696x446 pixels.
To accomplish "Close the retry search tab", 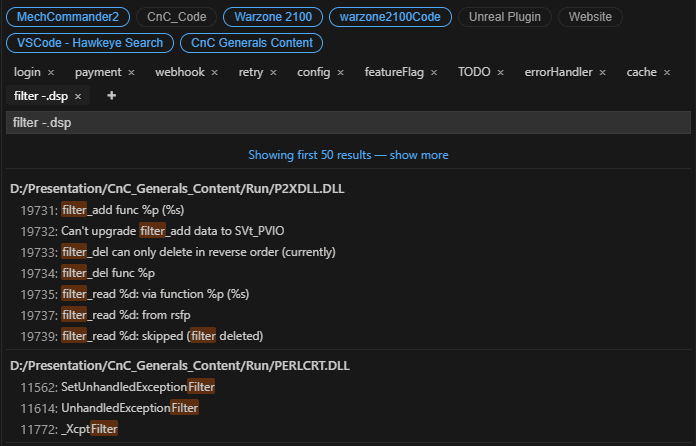I will 273,72.
